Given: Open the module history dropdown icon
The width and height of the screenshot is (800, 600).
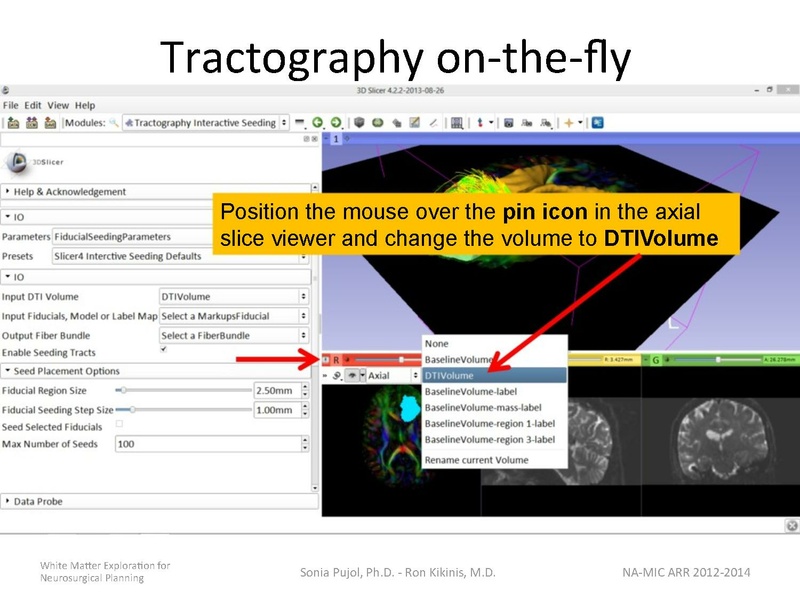Looking at the screenshot, I should point(300,122).
